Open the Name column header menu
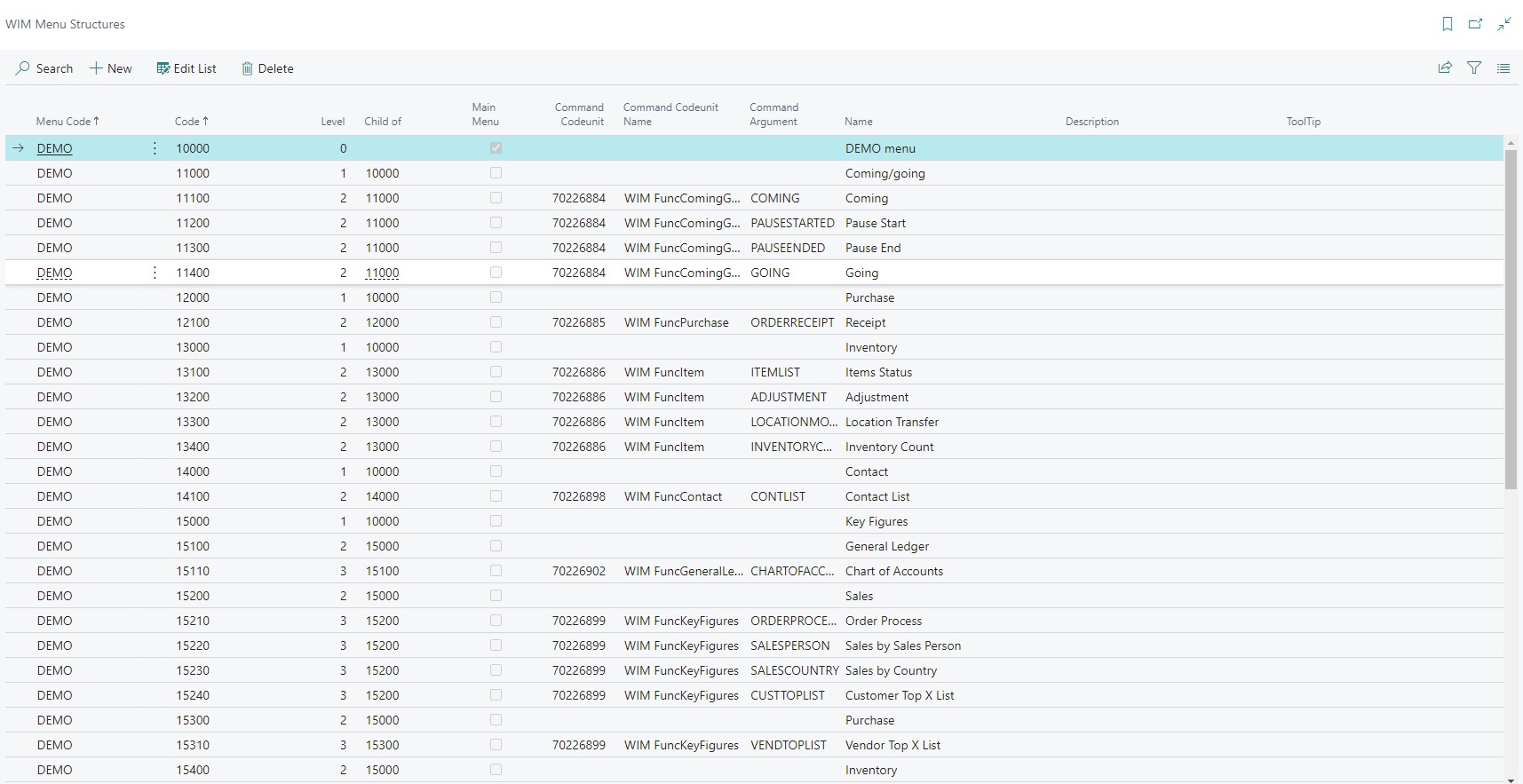 coord(859,122)
